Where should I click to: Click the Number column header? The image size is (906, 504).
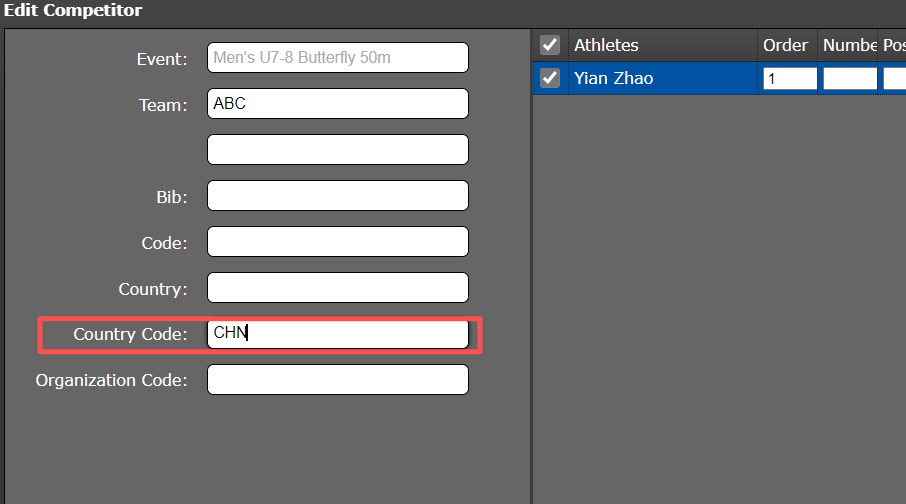point(849,45)
